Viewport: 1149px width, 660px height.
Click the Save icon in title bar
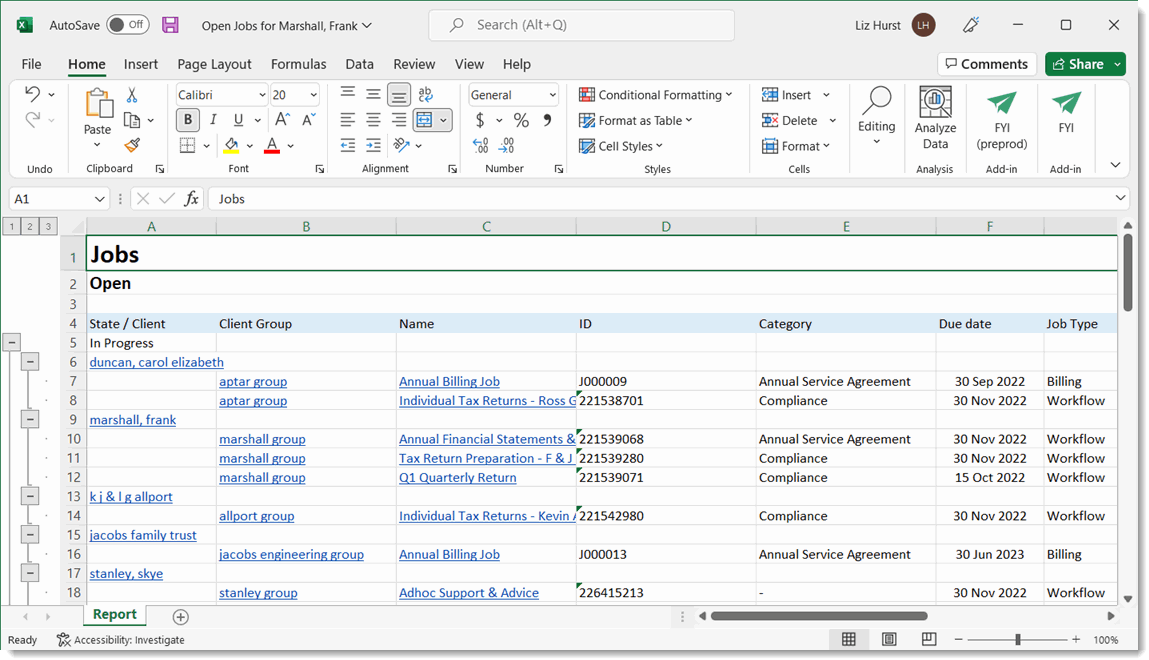170,25
